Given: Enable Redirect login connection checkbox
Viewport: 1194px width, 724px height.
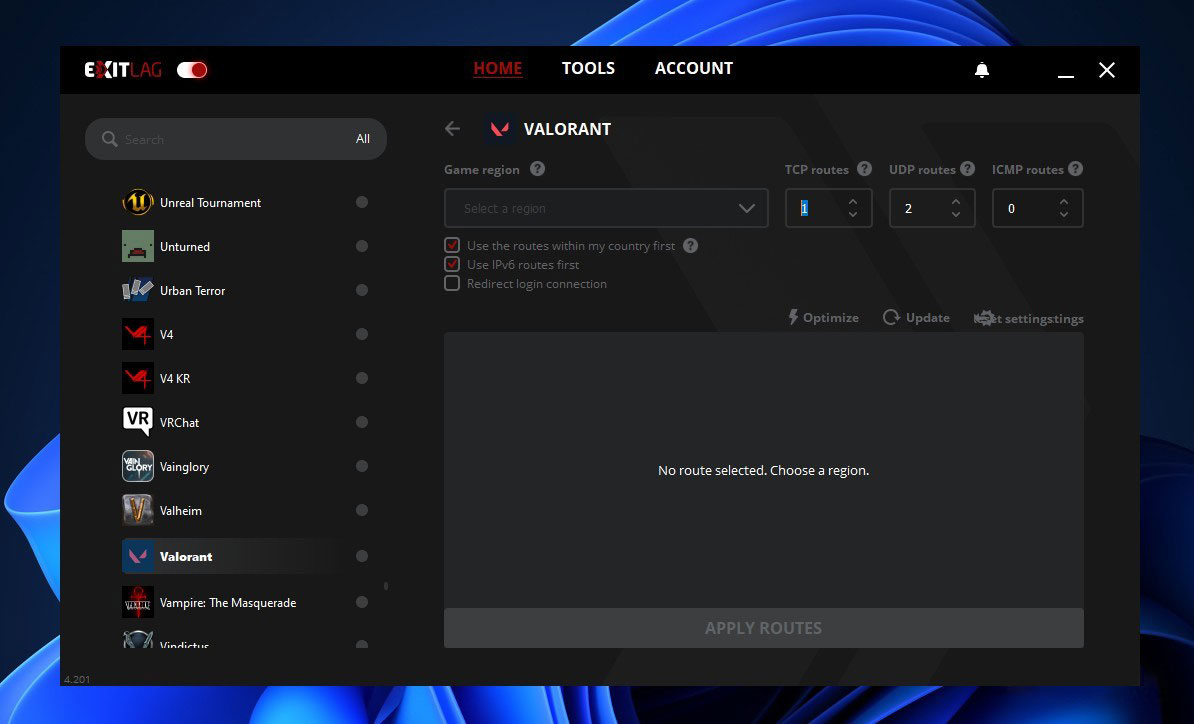Looking at the screenshot, I should pyautogui.click(x=452, y=284).
